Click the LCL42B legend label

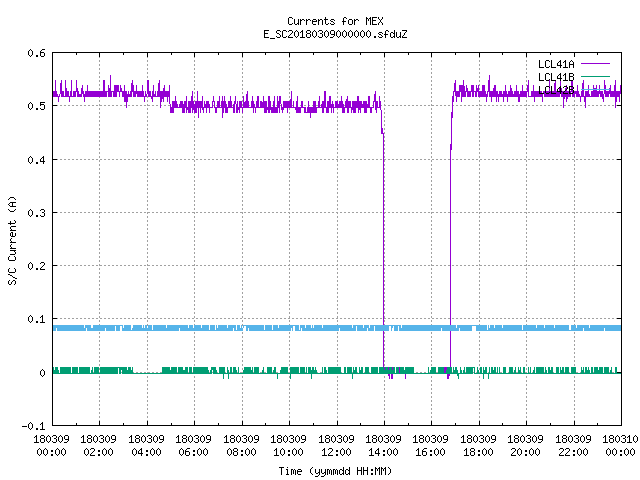(x=556, y=90)
